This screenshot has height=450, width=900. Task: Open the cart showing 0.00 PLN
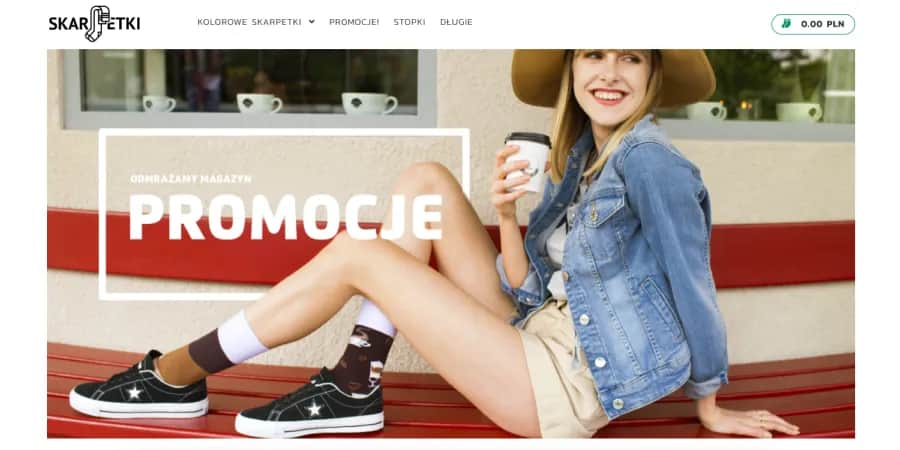pos(813,24)
